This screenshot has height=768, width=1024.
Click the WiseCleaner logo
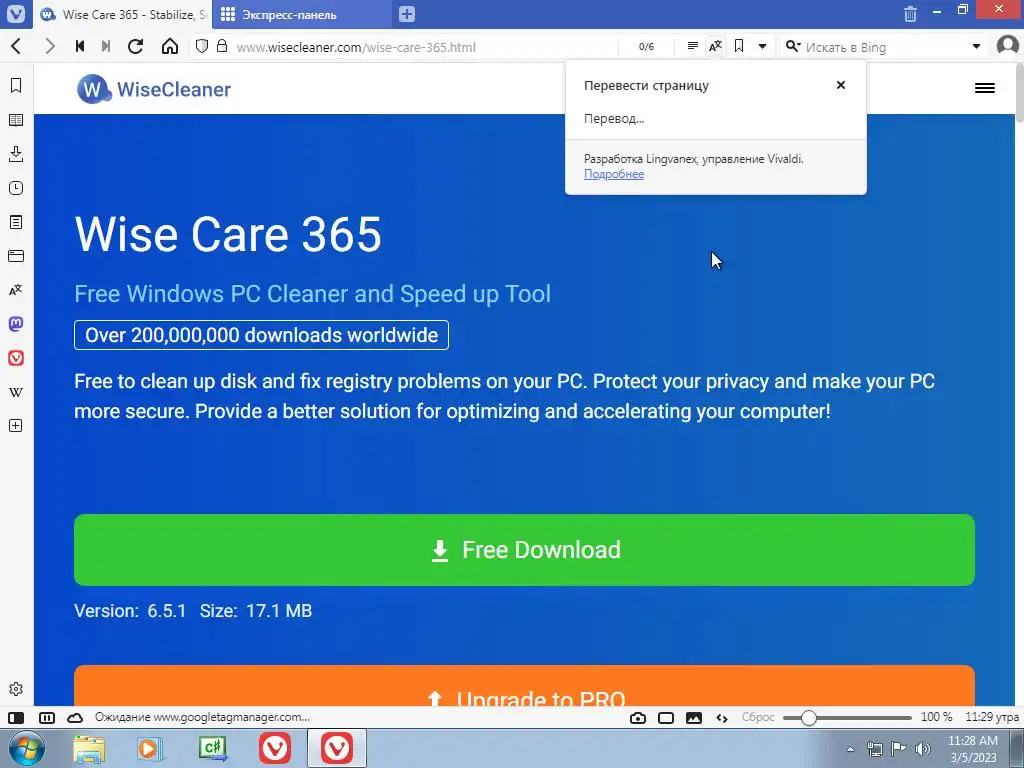[153, 89]
